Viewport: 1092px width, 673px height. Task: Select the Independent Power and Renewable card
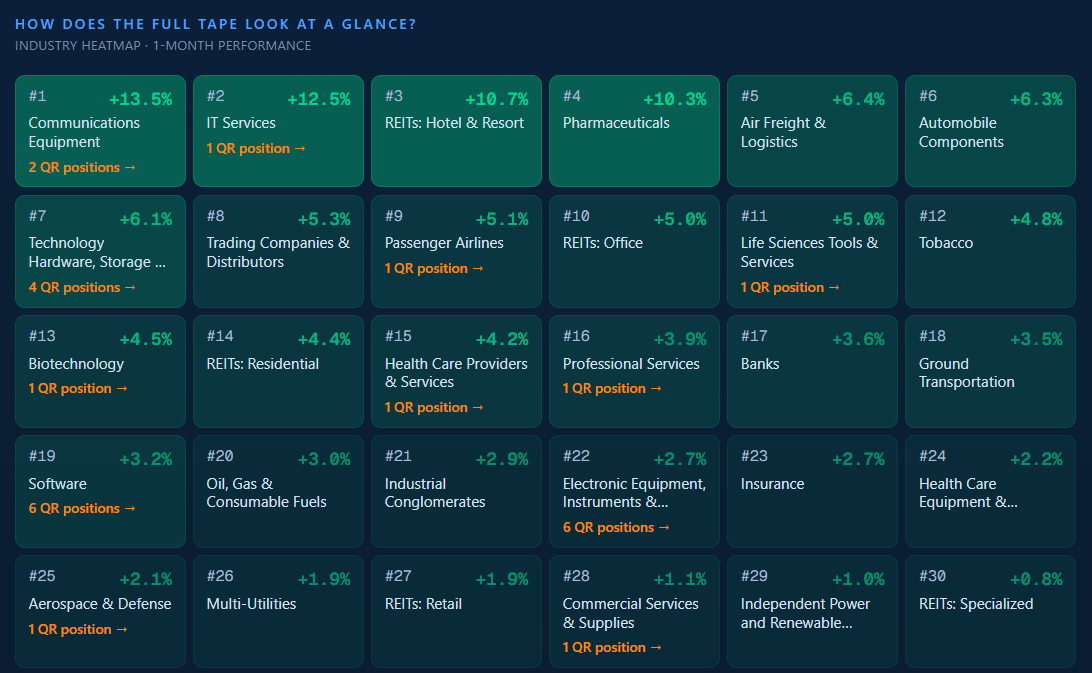[x=812, y=612]
